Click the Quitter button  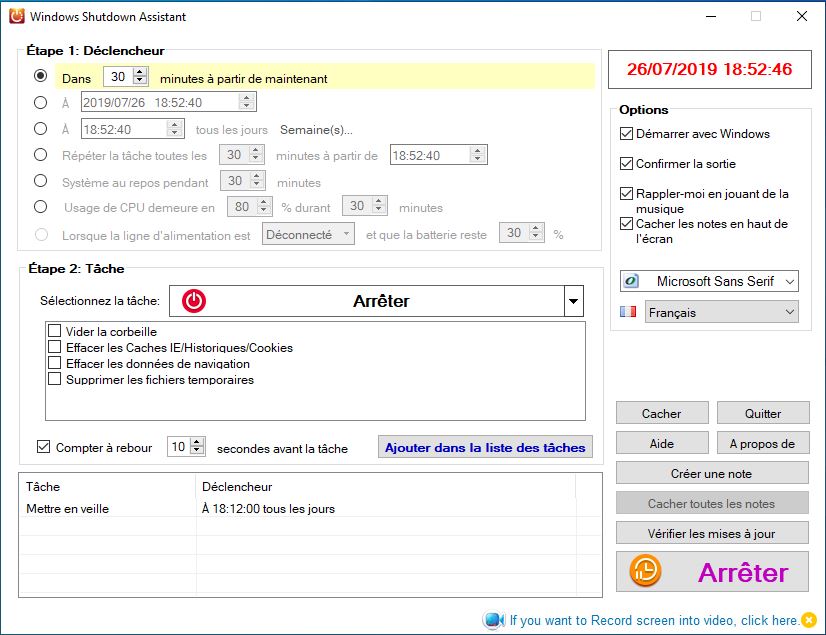pyautogui.click(x=763, y=413)
